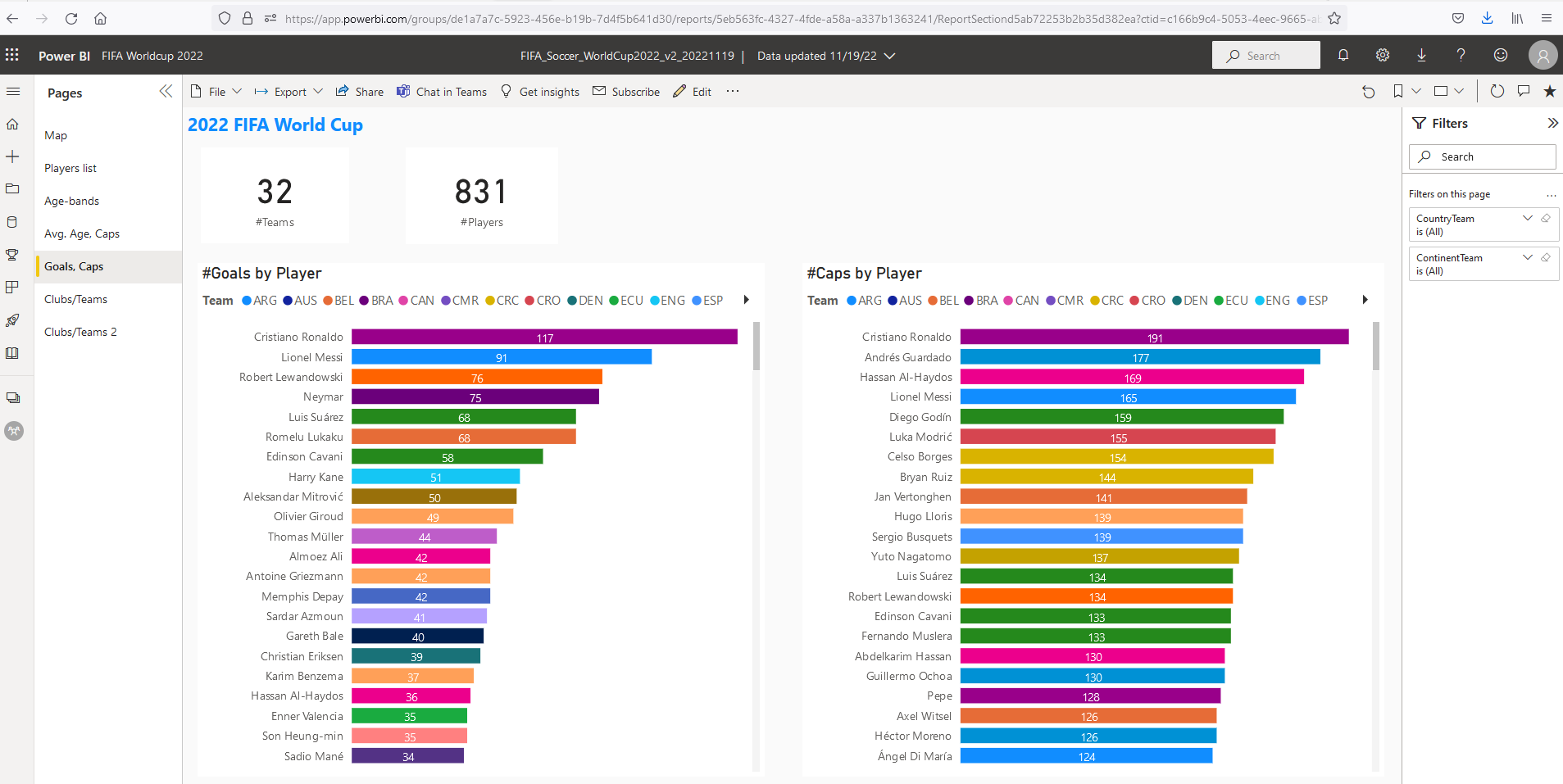Select the Clubs/Teams page

[108, 299]
